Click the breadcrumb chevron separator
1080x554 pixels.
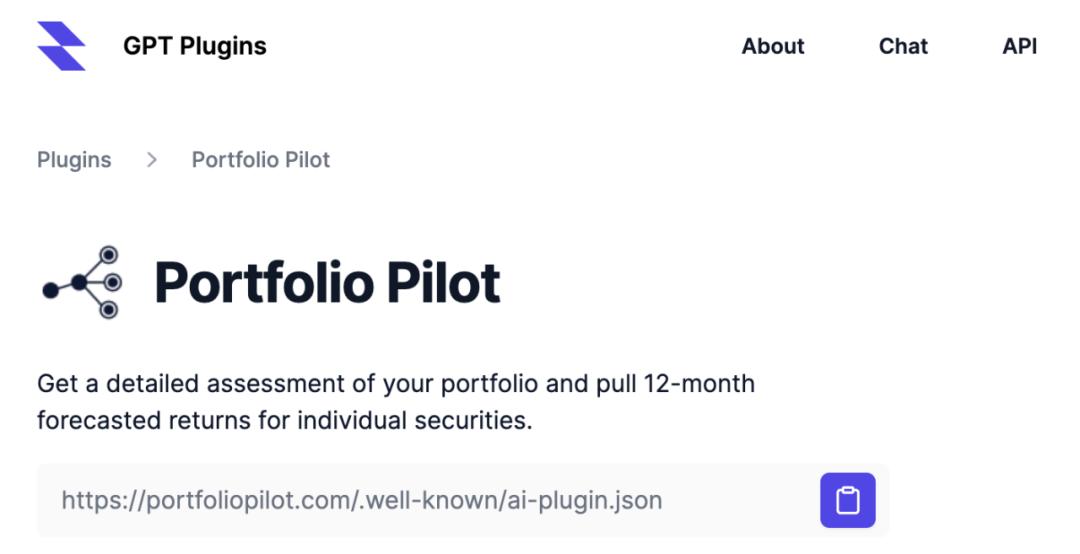pyautogui.click(x=152, y=160)
